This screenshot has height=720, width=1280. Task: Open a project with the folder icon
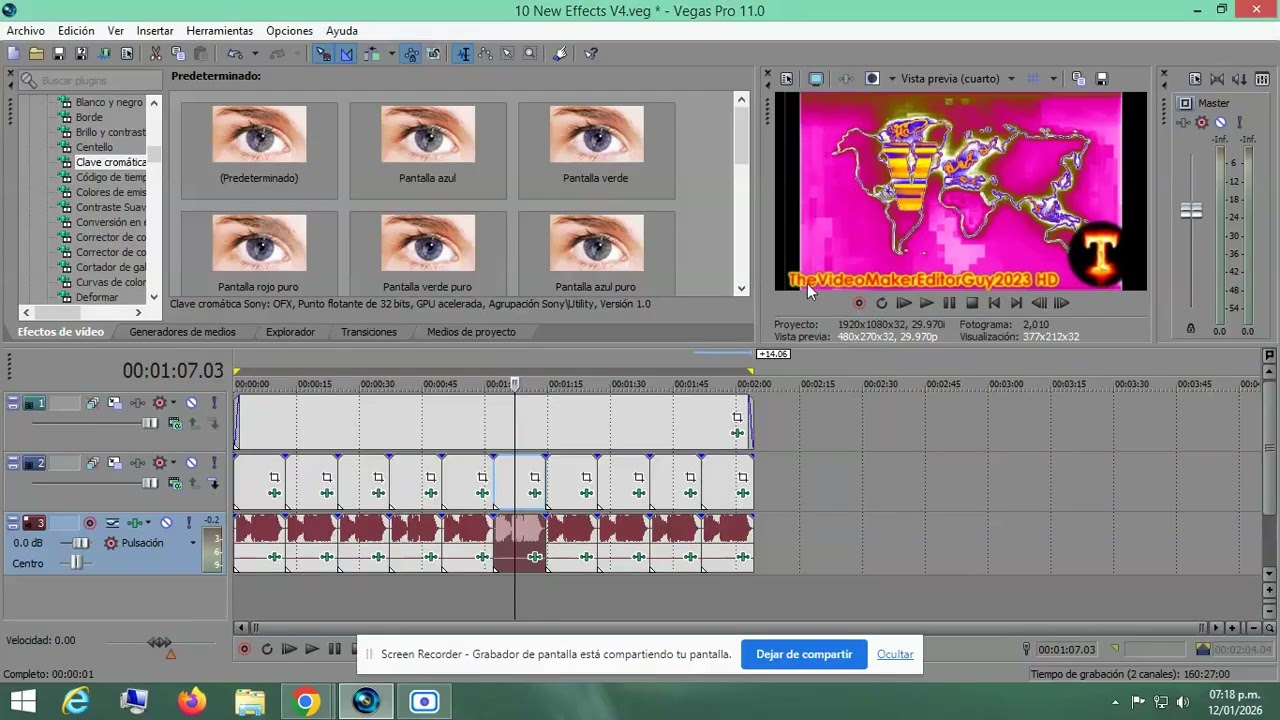click(x=36, y=54)
